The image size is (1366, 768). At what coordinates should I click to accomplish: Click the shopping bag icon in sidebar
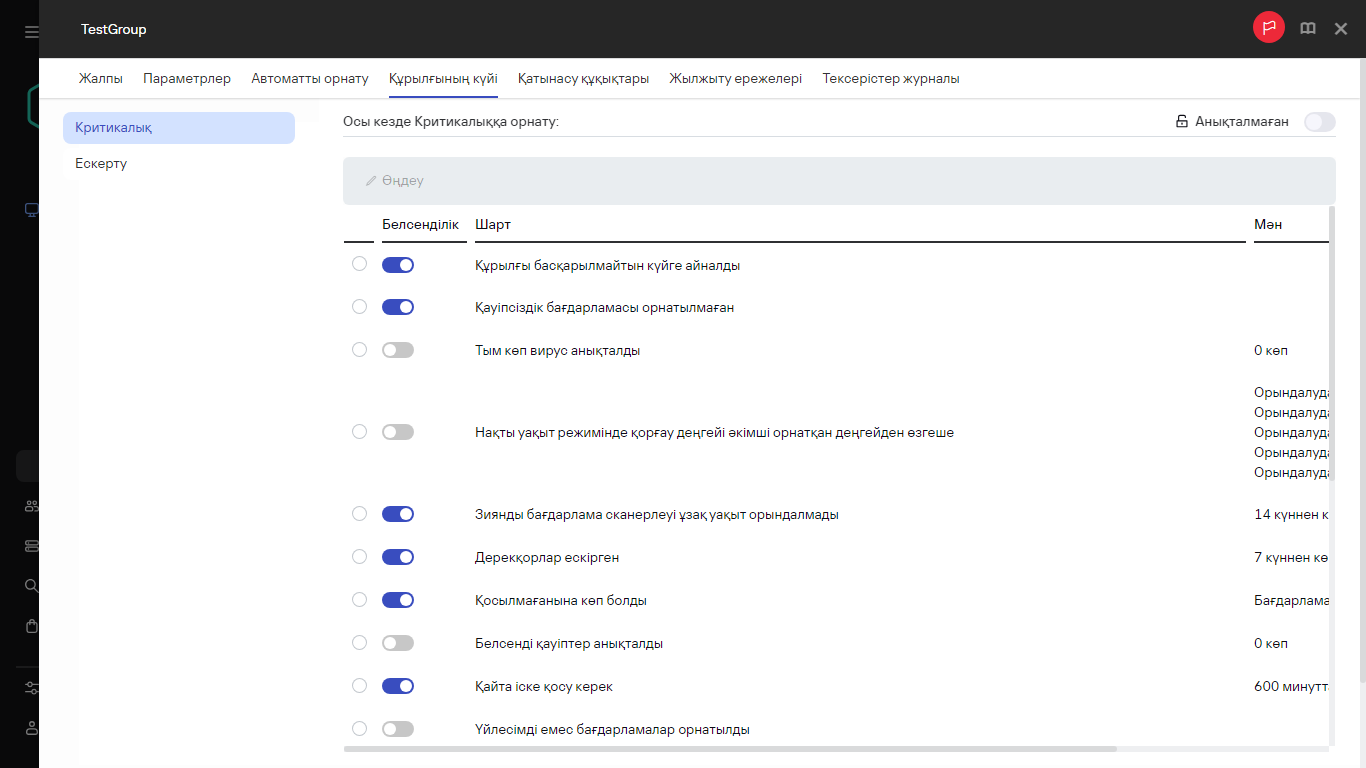pyautogui.click(x=31, y=626)
